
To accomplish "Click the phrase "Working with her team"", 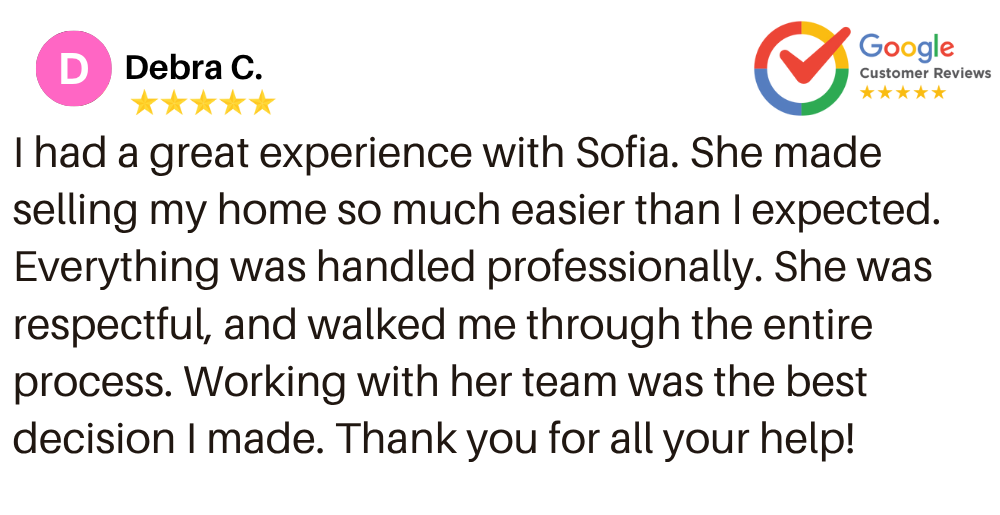I will click(x=401, y=382).
